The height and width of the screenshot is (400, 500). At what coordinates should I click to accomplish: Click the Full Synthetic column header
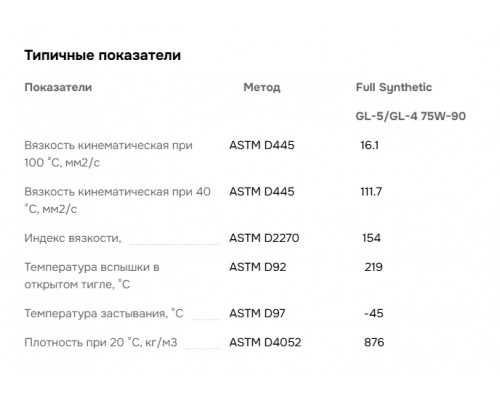[394, 87]
